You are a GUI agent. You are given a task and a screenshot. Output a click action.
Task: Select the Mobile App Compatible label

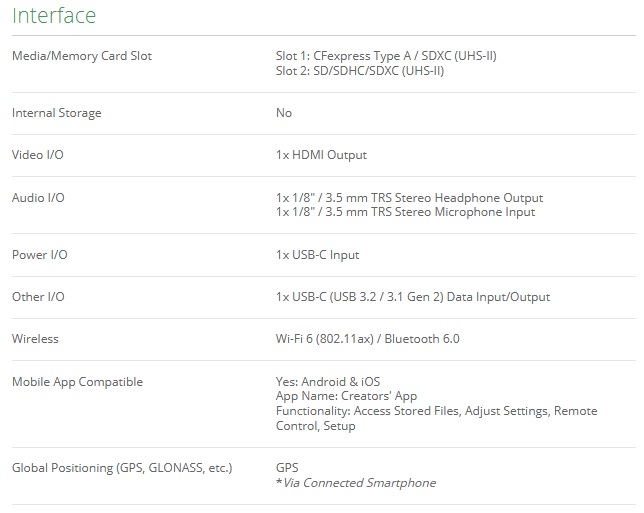pyautogui.click(x=78, y=382)
